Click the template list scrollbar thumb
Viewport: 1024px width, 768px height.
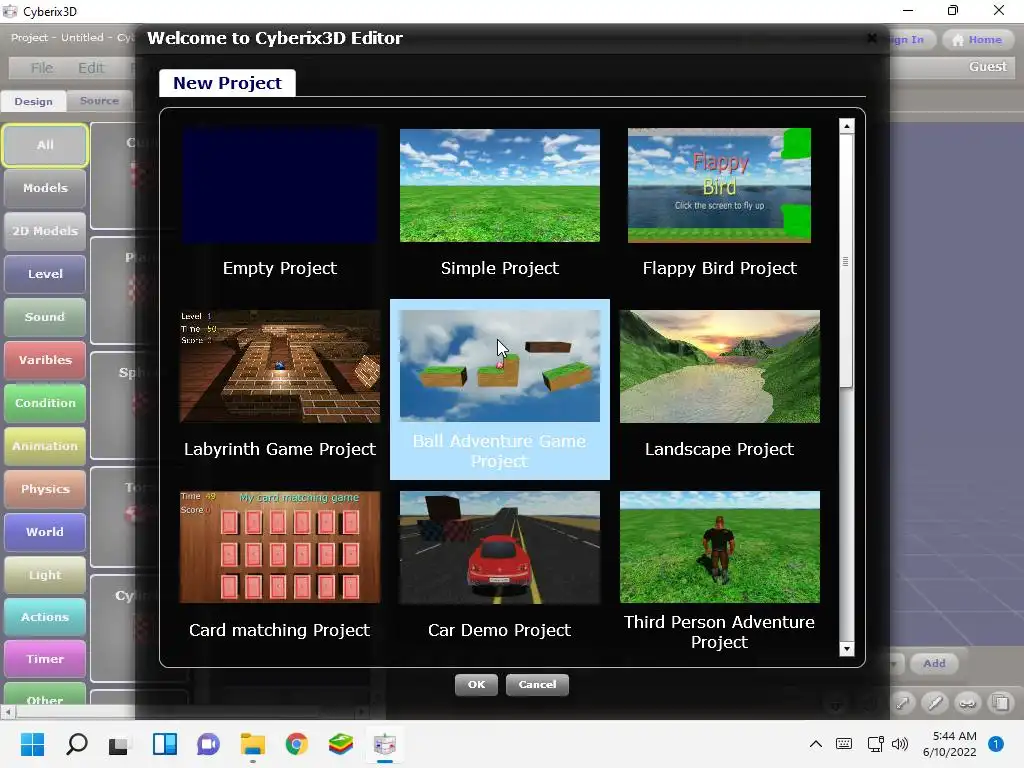pos(846,261)
